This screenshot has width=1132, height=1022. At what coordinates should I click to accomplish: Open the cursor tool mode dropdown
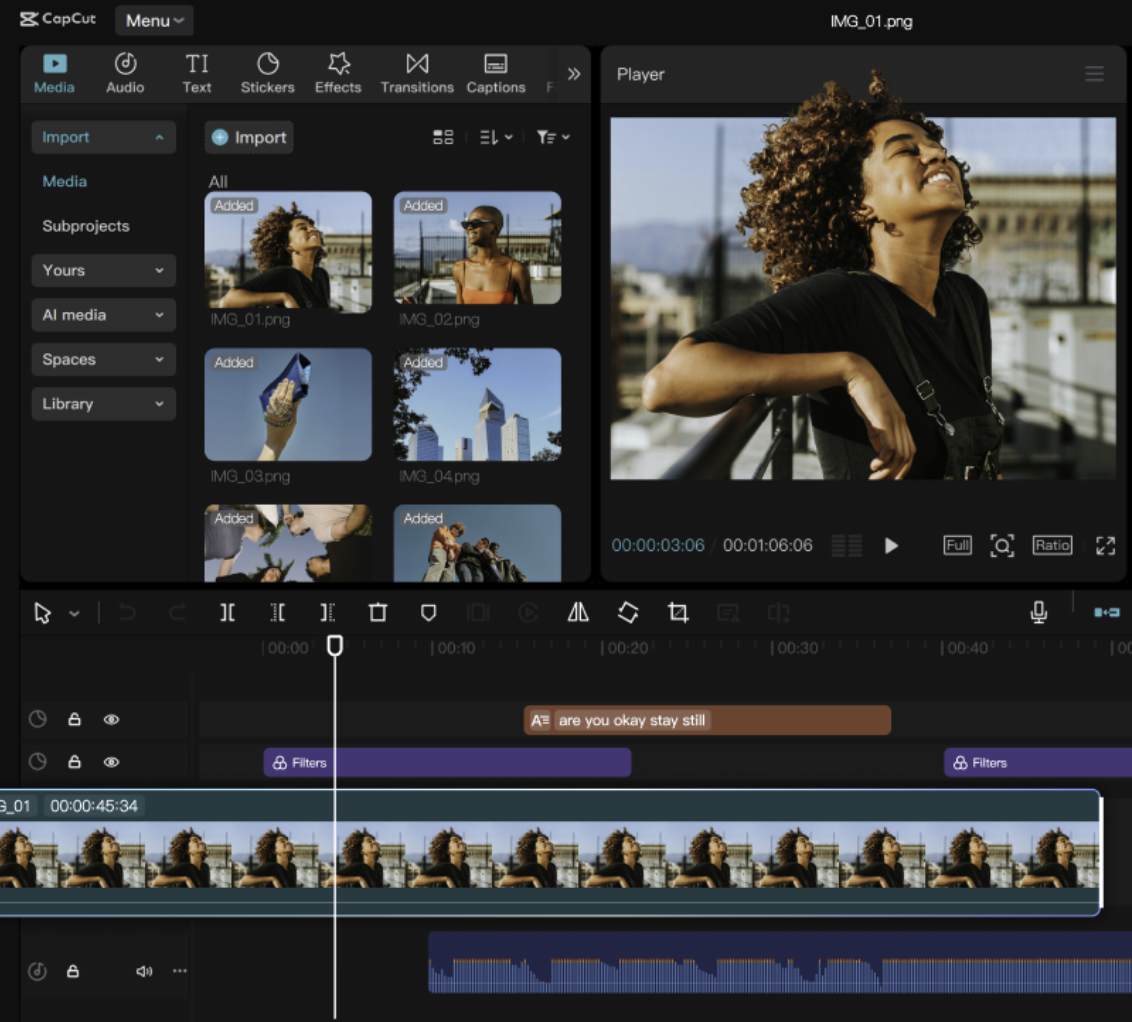click(x=74, y=614)
